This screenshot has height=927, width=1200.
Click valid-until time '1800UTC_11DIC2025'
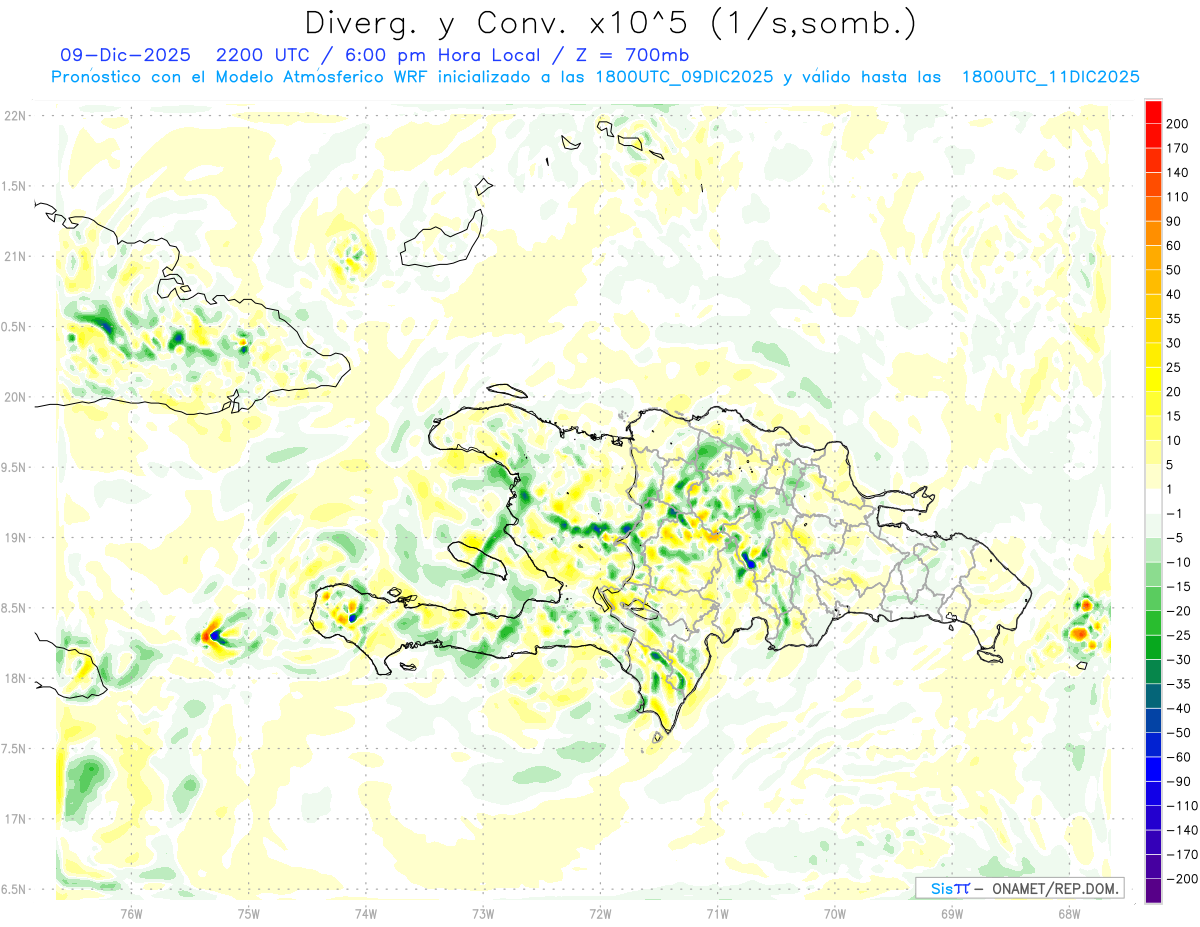pyautogui.click(x=1050, y=77)
